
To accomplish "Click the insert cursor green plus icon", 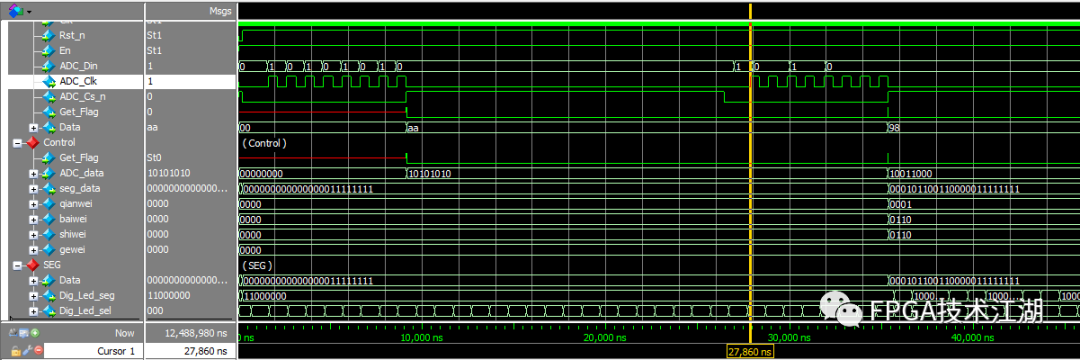I will [34, 332].
